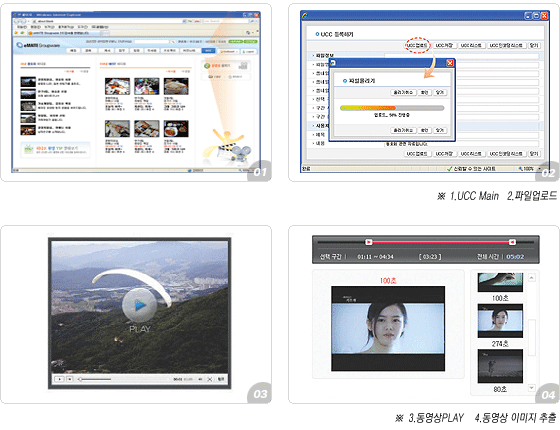Open the first food thumbnail in the UCC grid
This screenshot has width=560, height=430.
[x=118, y=86]
